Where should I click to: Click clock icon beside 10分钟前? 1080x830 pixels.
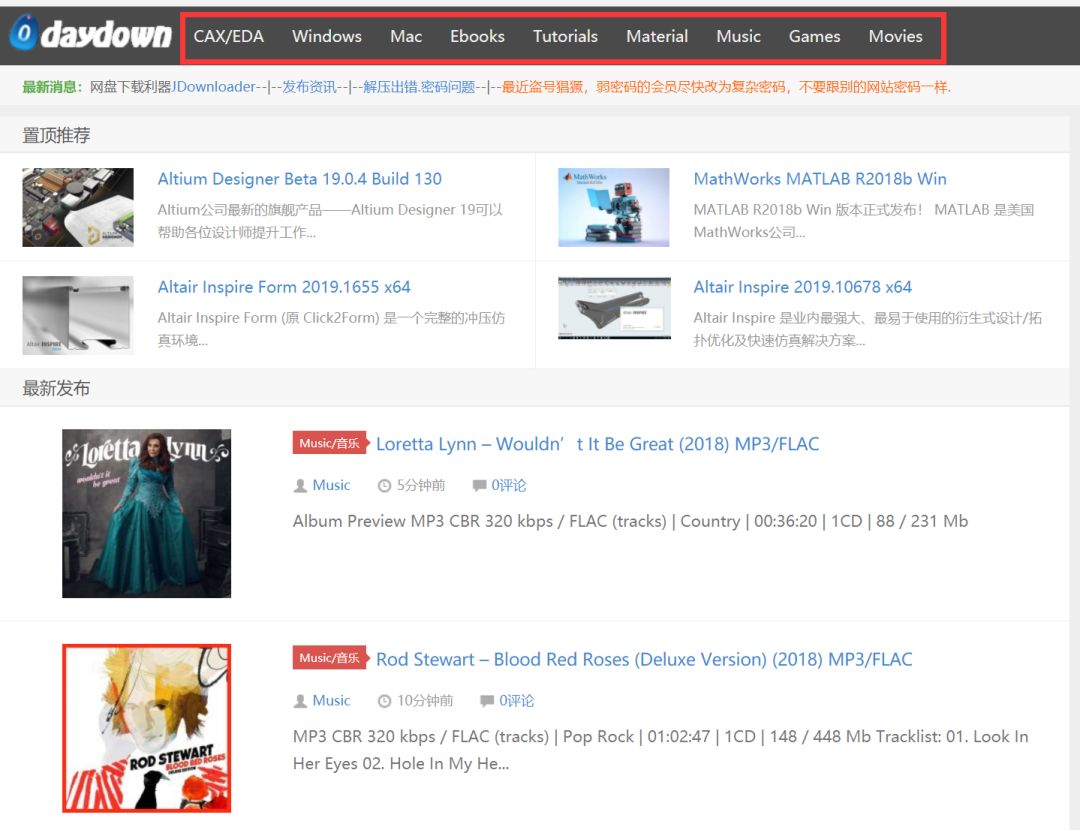[x=384, y=701]
